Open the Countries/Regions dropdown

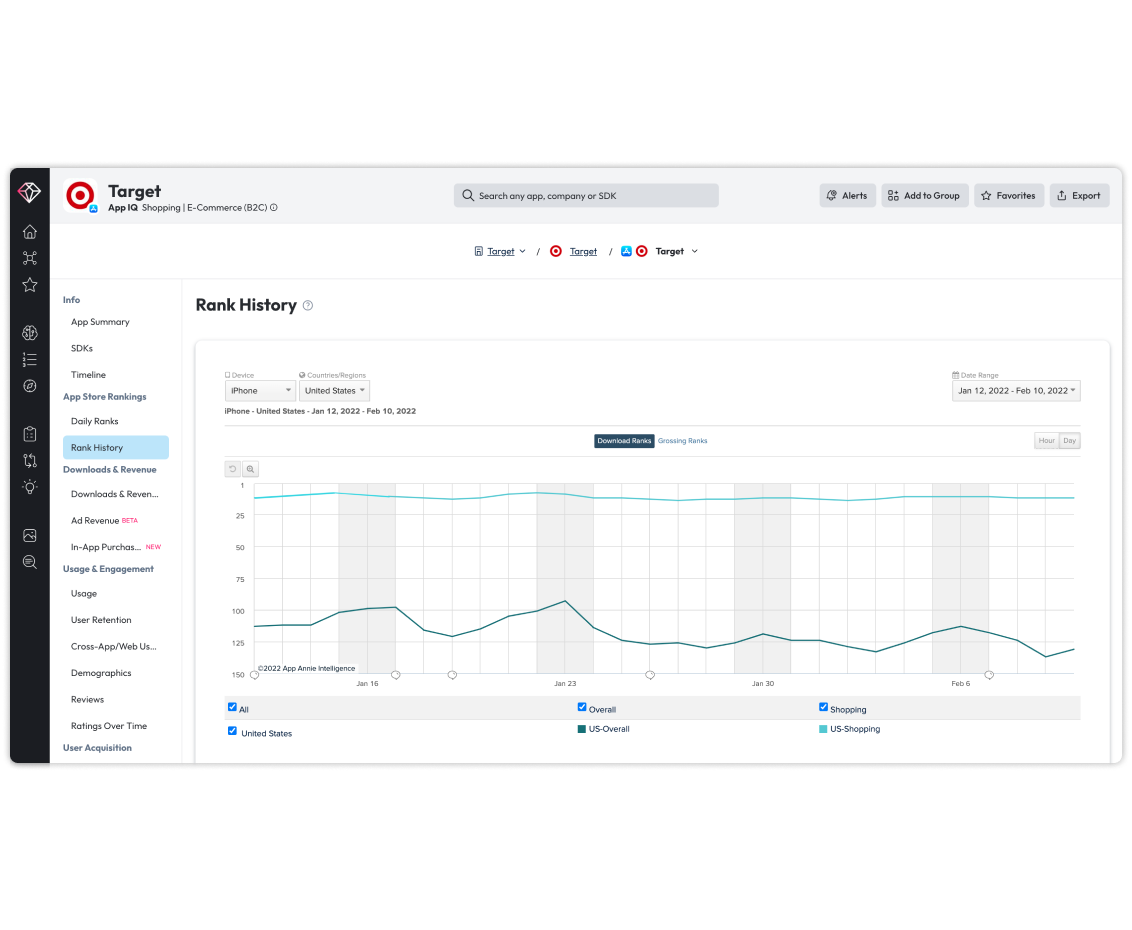click(x=334, y=391)
